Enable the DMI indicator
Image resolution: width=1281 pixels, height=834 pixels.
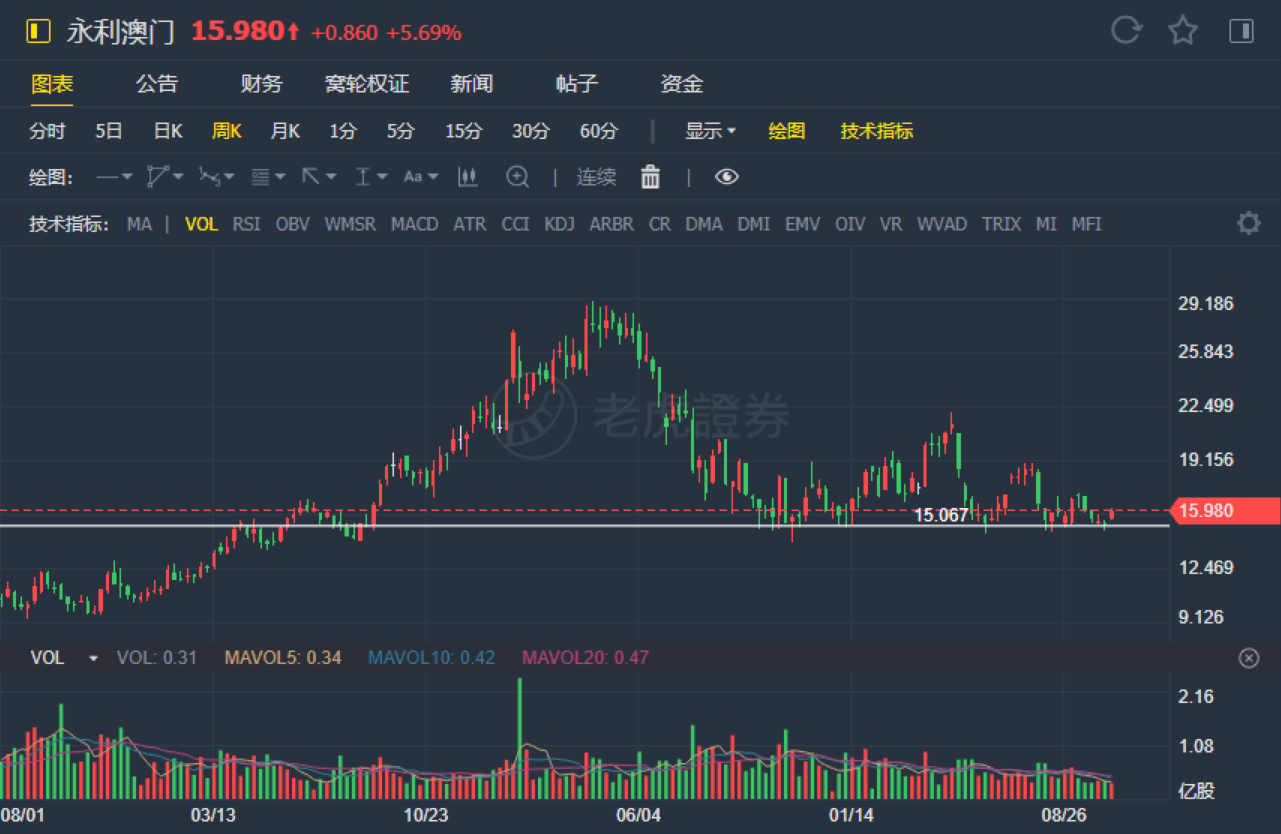tap(754, 224)
